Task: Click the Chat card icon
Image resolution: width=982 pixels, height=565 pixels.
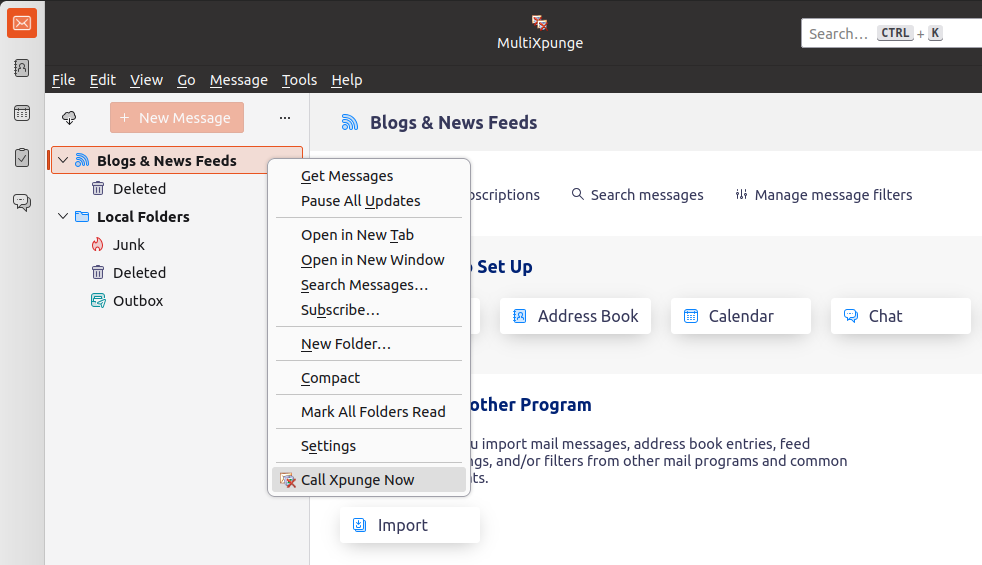Action: click(x=850, y=316)
